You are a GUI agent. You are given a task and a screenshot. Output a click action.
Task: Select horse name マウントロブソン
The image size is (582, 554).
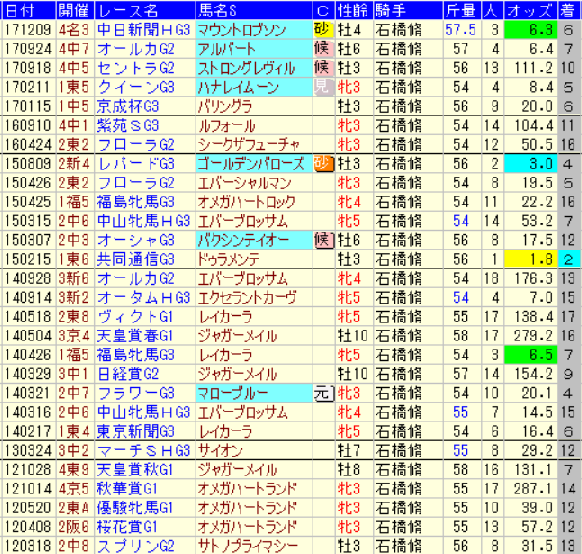(x=242, y=30)
